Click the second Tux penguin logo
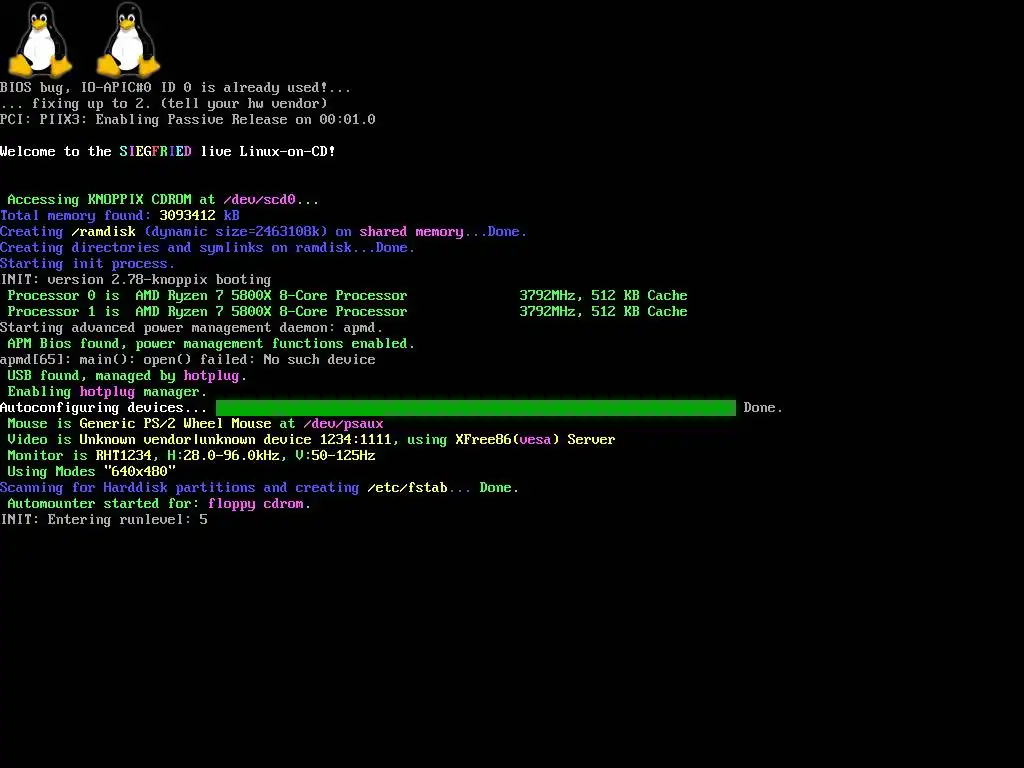The image size is (1024, 768). click(x=129, y=39)
